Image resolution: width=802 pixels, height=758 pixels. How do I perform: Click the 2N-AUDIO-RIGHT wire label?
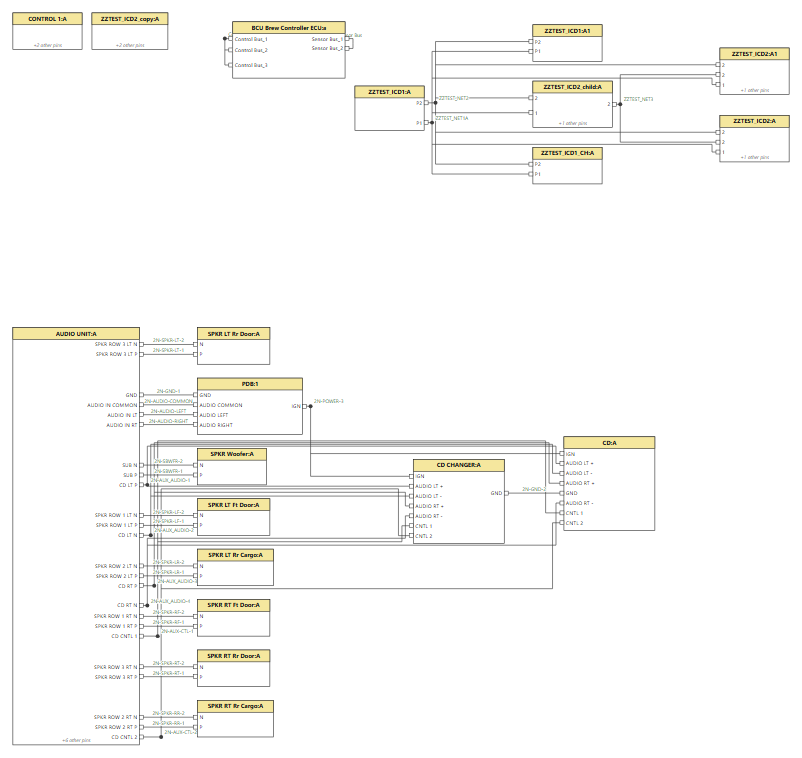coord(168,421)
